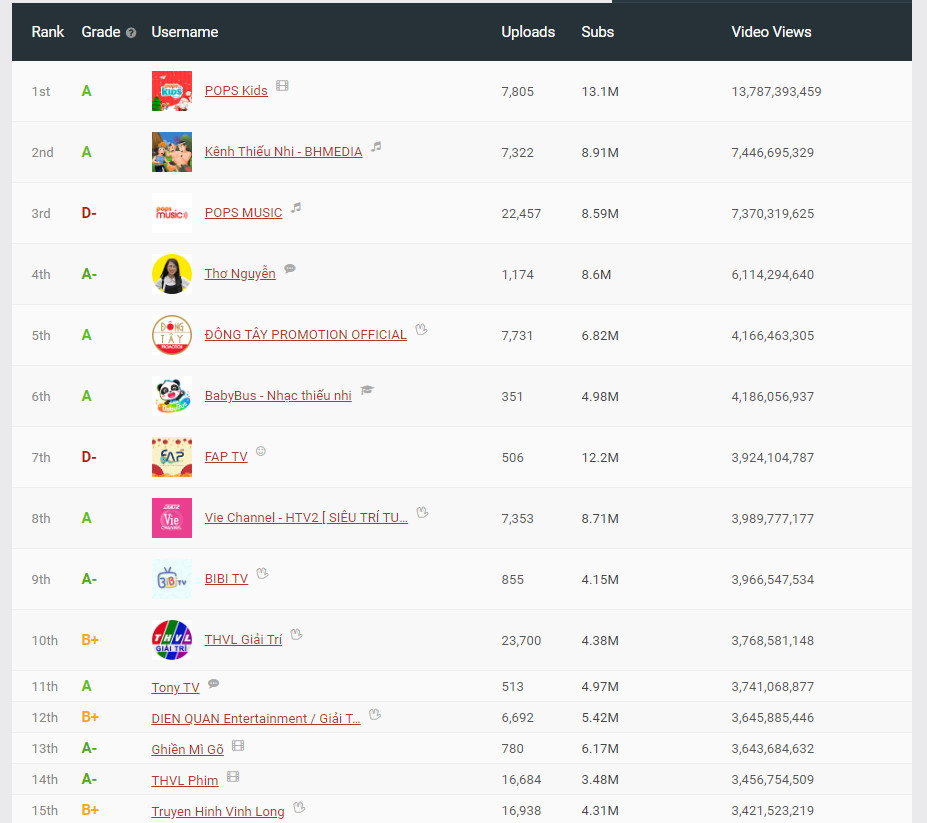The width and height of the screenshot is (927, 823).
Task: Click the speech bubble icon beside Tony TV
Action: pos(213,684)
